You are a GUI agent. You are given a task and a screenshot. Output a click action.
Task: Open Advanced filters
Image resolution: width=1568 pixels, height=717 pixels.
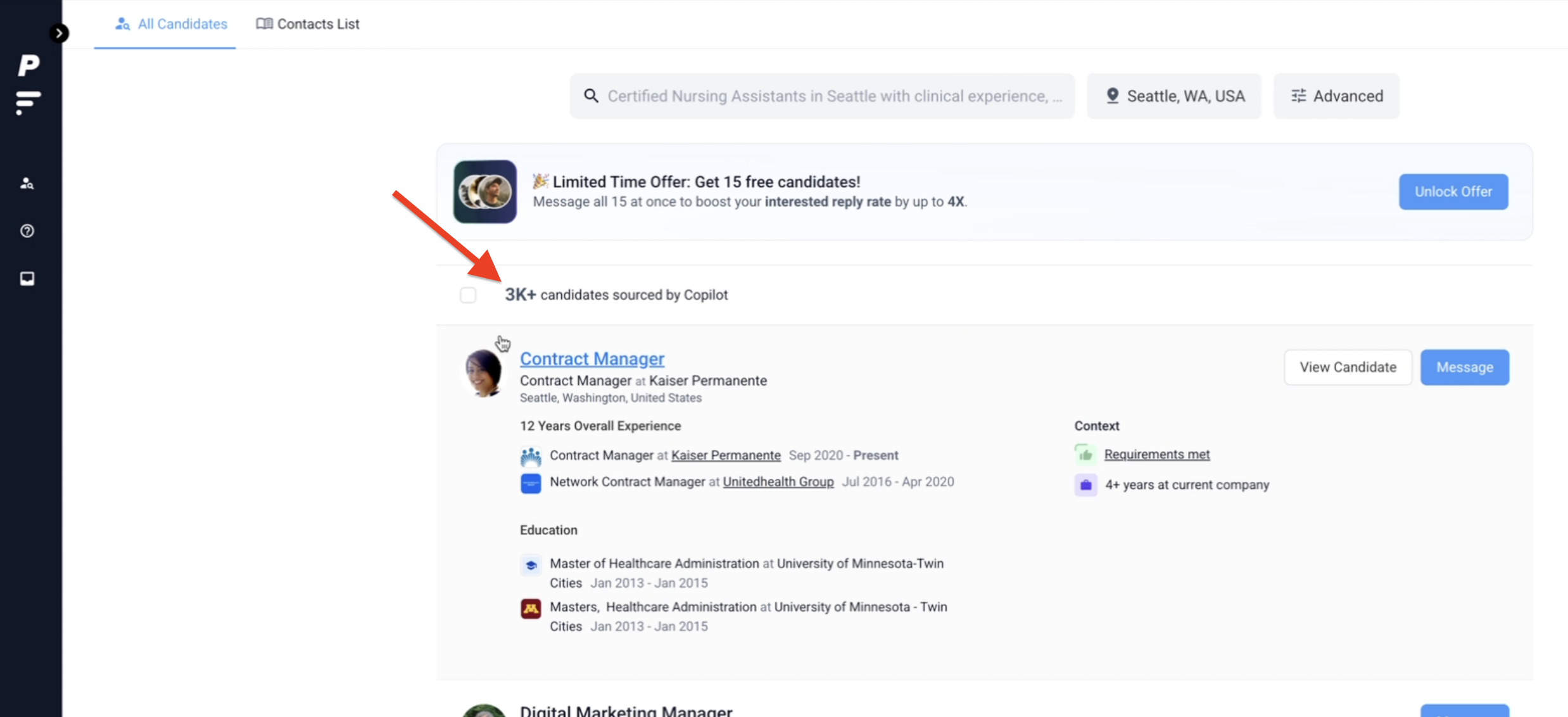(1336, 96)
